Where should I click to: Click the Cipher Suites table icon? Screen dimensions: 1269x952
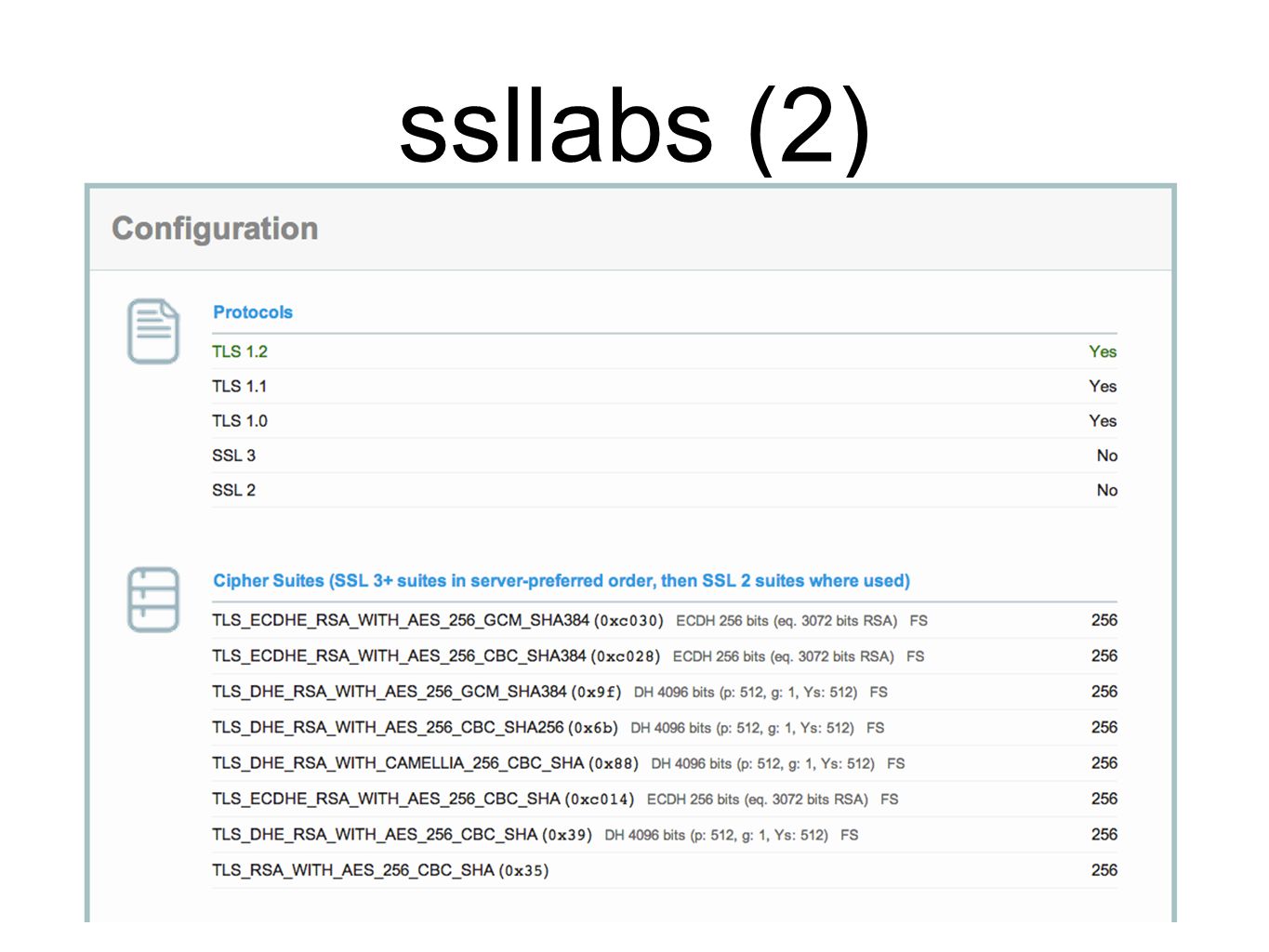(x=152, y=600)
